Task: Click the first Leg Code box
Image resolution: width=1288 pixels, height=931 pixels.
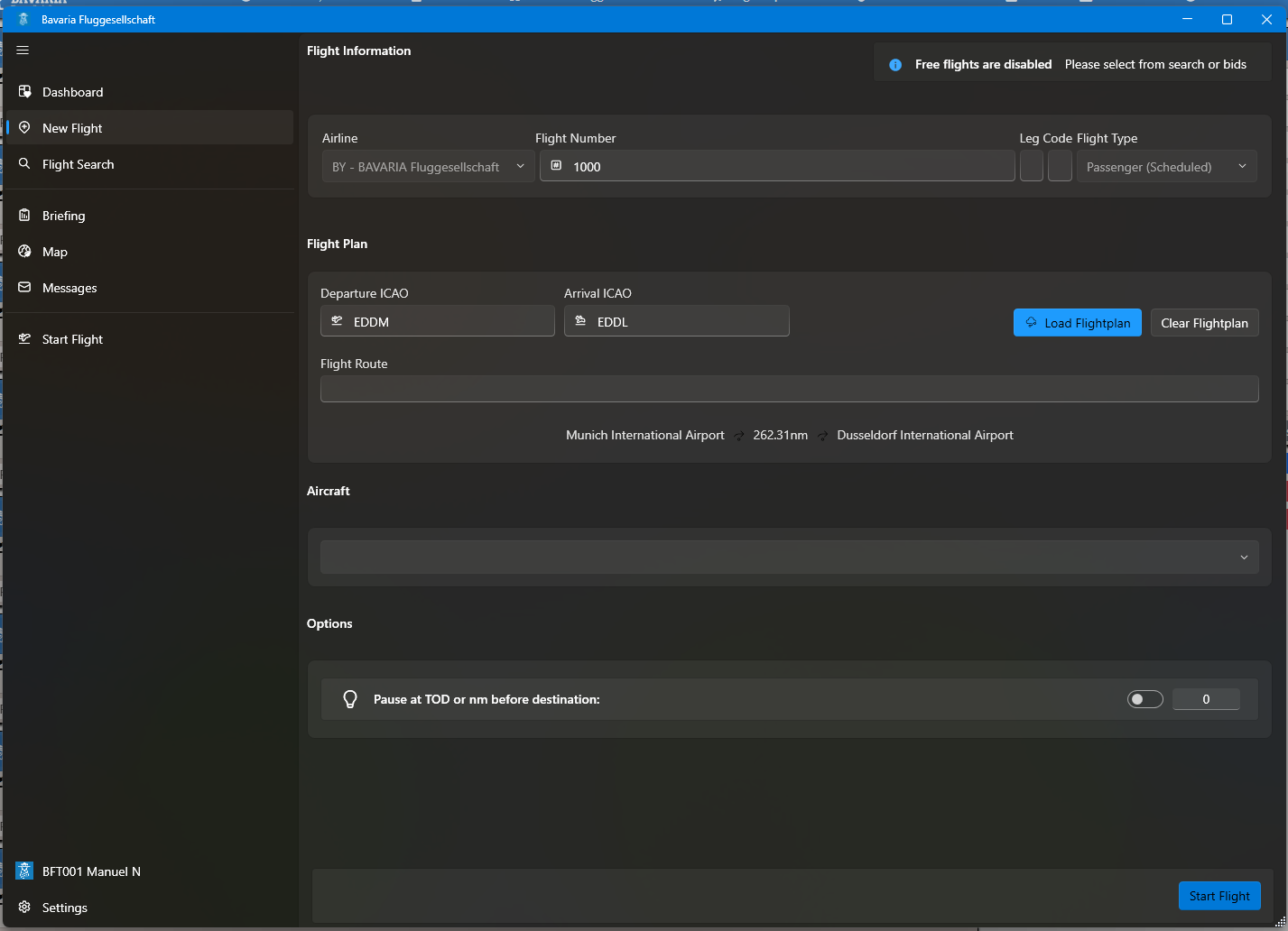Action: click(x=1032, y=166)
